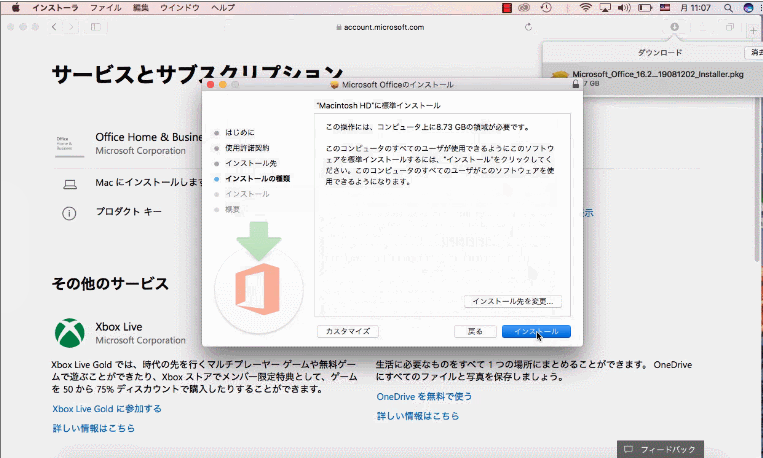
Task: Select the Microsoft_Office installer pkg download
Action: (652, 78)
